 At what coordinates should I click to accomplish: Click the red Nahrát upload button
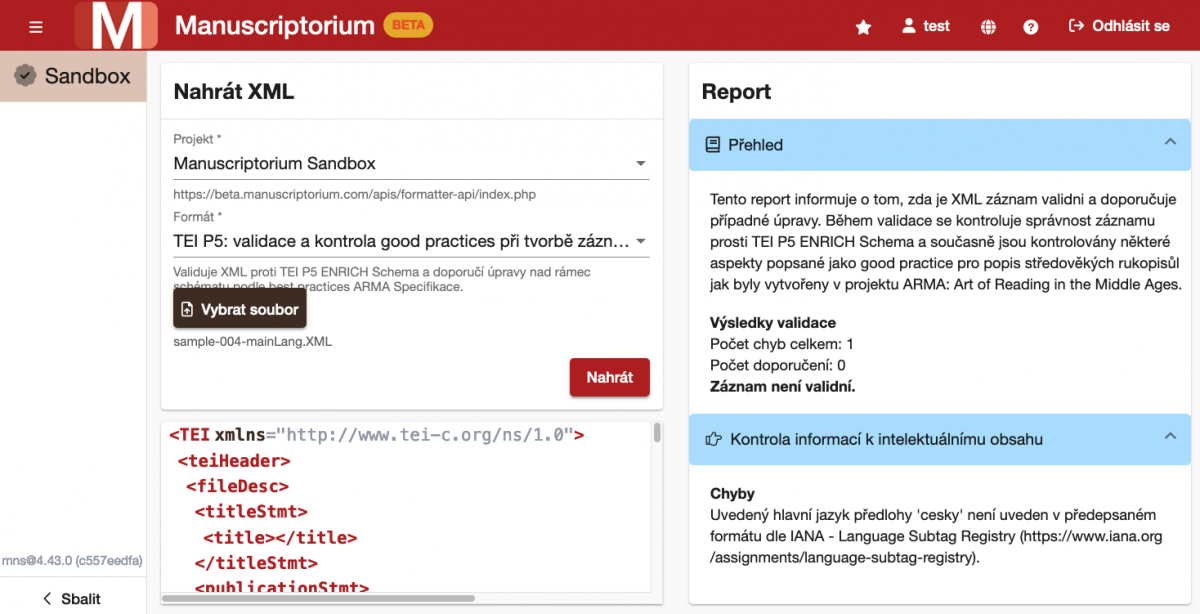610,377
